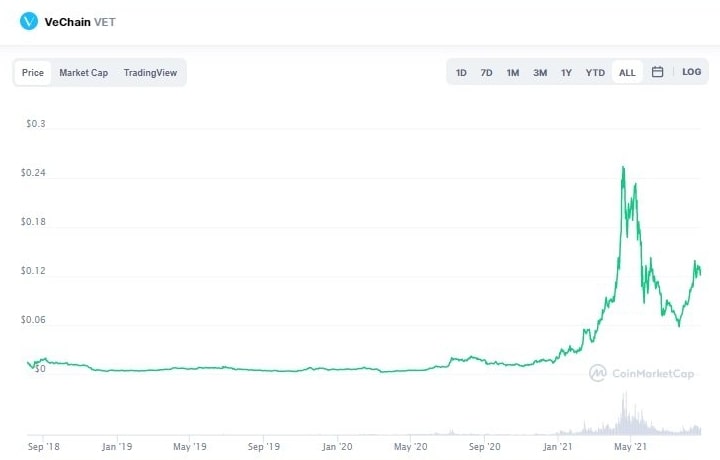Click the $0.3 price axis label
This screenshot has width=720, height=460.
coord(36,123)
